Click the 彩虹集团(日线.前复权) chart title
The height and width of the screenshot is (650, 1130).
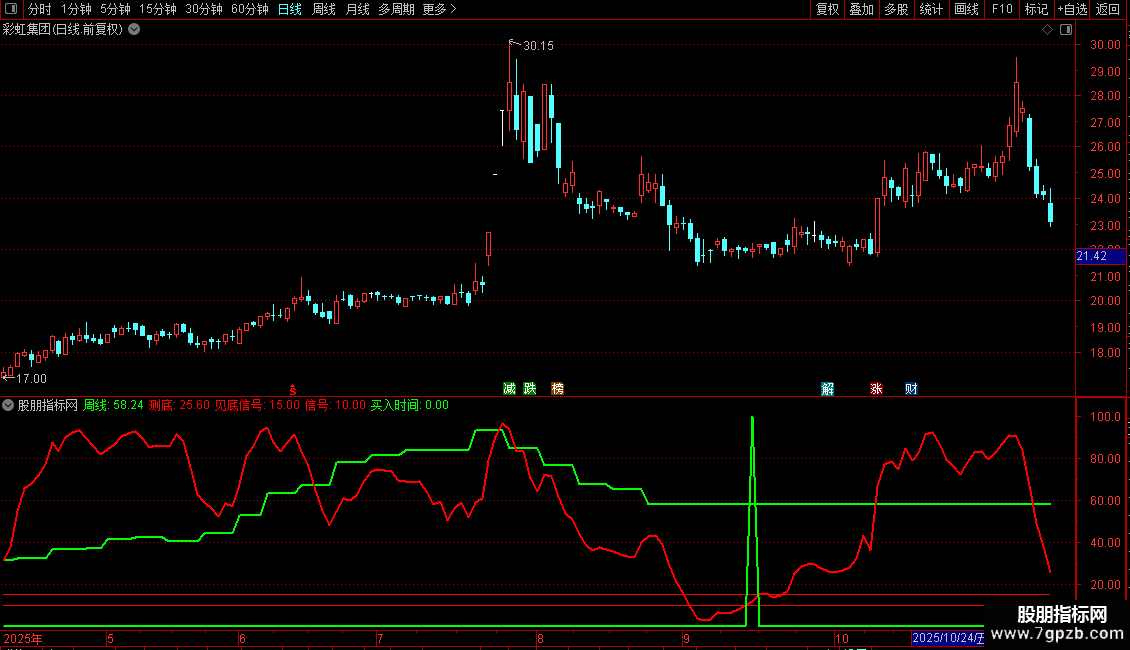pyautogui.click(x=63, y=30)
